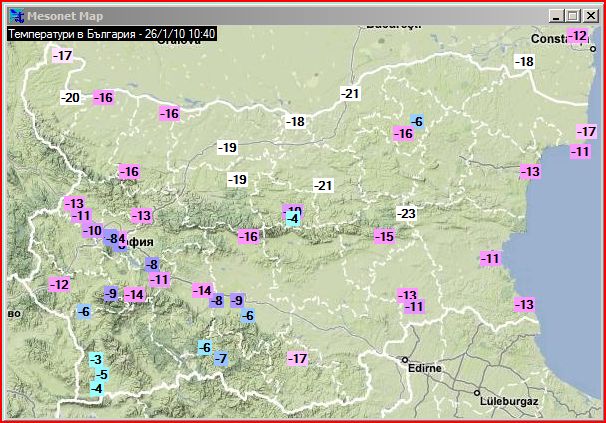Click the Mesonet Map app icon
Screen dimensions: 606x423
coord(14,15)
